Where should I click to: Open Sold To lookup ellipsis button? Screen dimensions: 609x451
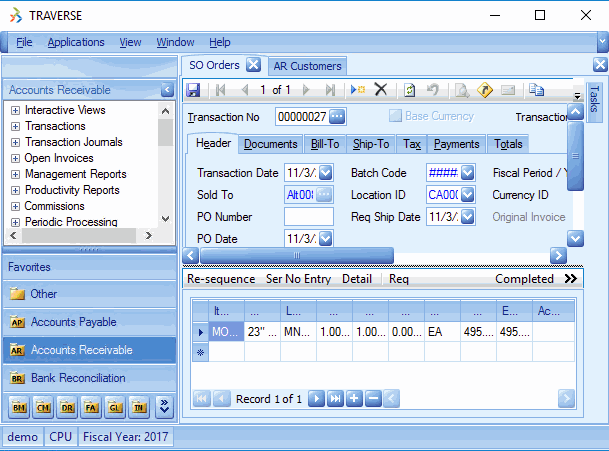pos(324,195)
